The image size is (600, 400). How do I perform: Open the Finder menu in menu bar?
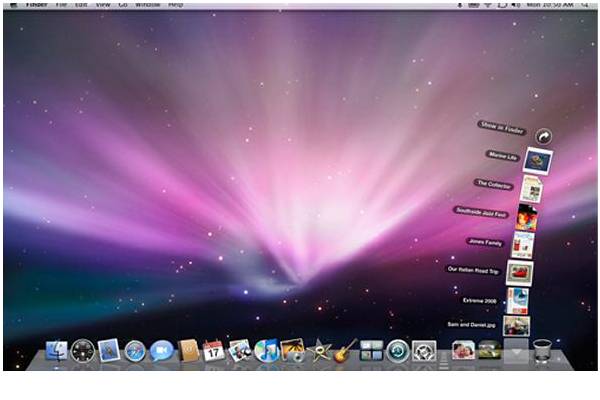(x=37, y=5)
